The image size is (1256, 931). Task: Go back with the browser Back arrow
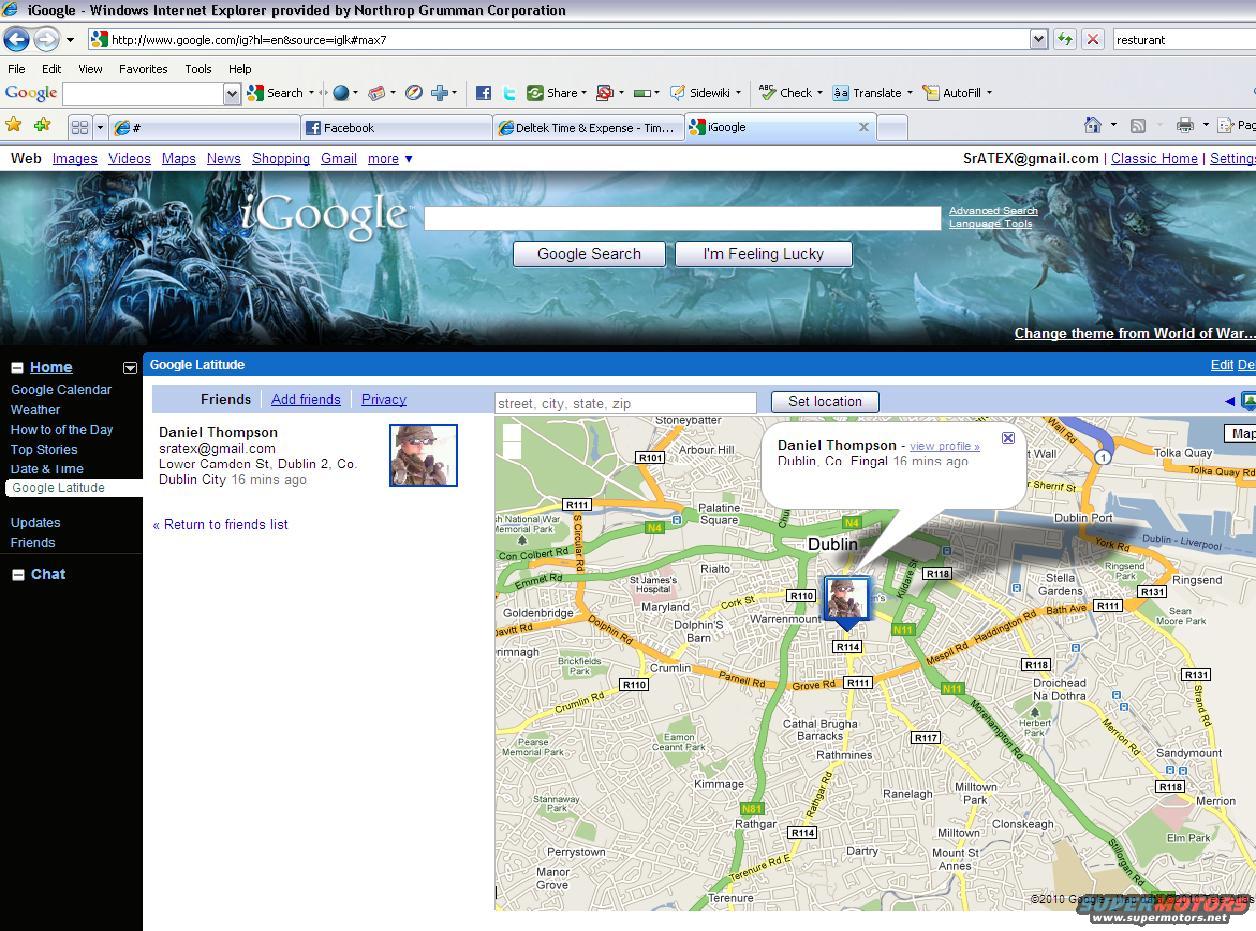click(17, 39)
